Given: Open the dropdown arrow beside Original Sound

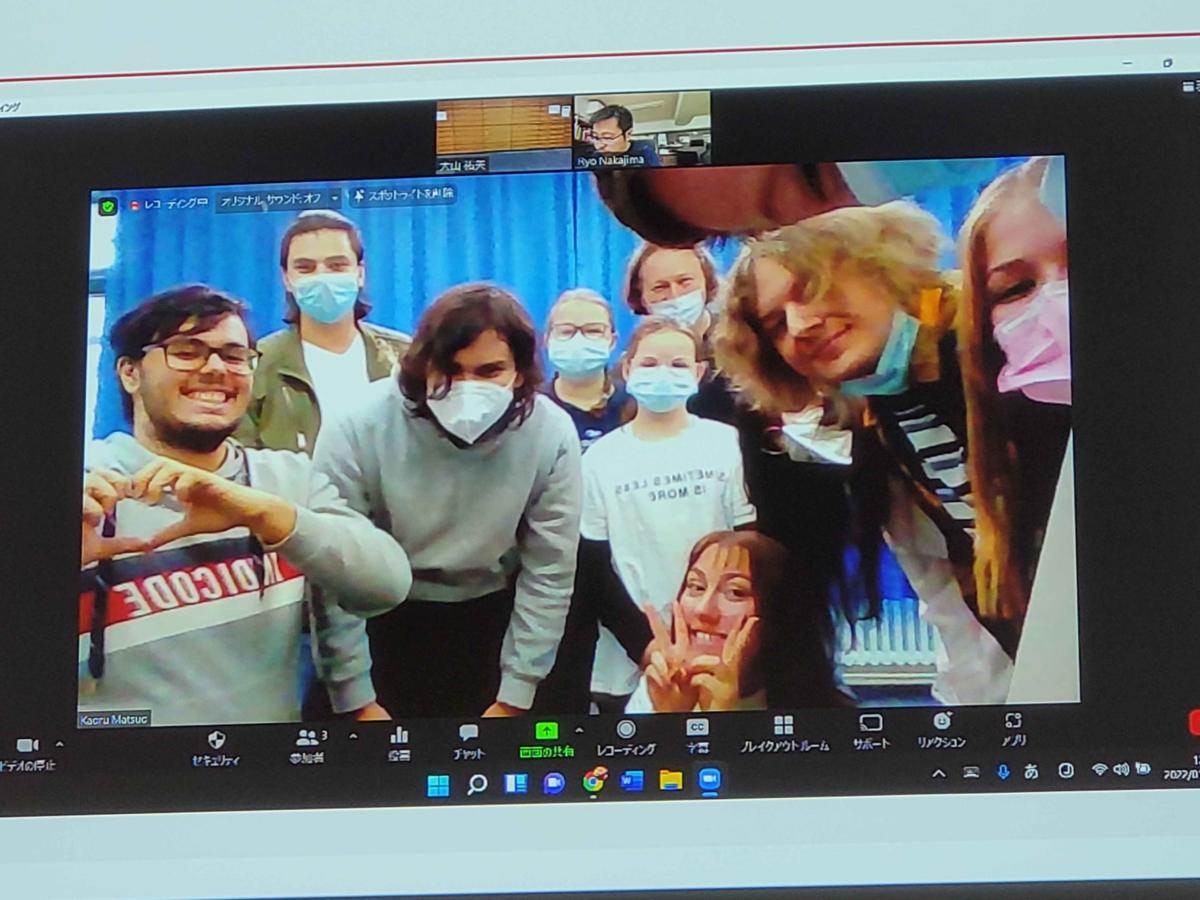Looking at the screenshot, I should (x=335, y=199).
